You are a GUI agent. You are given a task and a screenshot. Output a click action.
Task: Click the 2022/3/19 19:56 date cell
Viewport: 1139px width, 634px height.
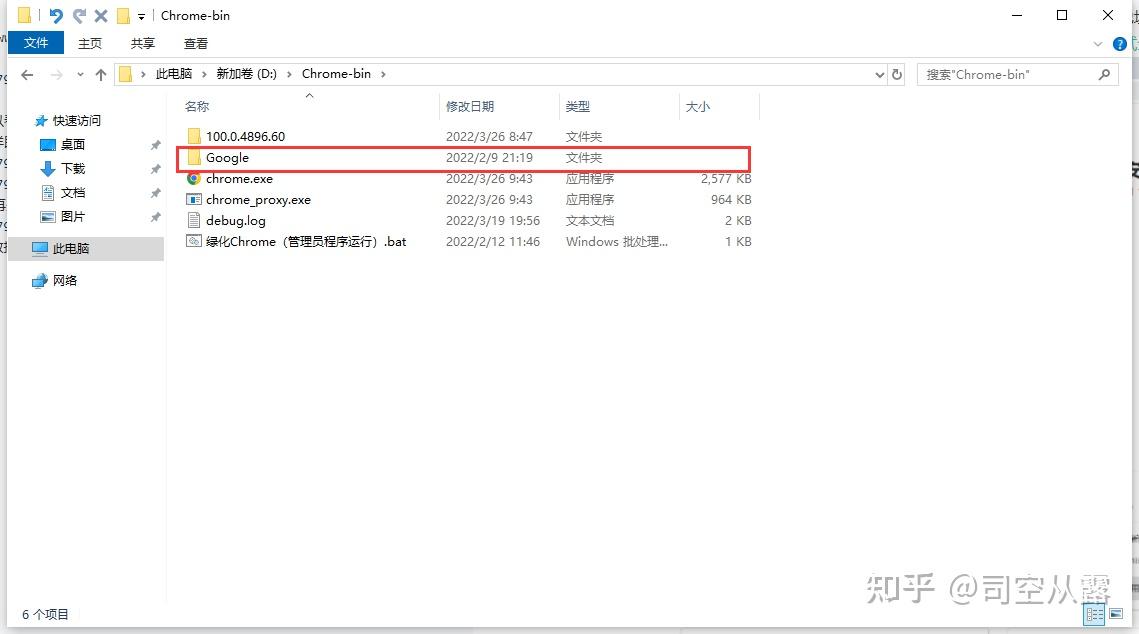(493, 220)
